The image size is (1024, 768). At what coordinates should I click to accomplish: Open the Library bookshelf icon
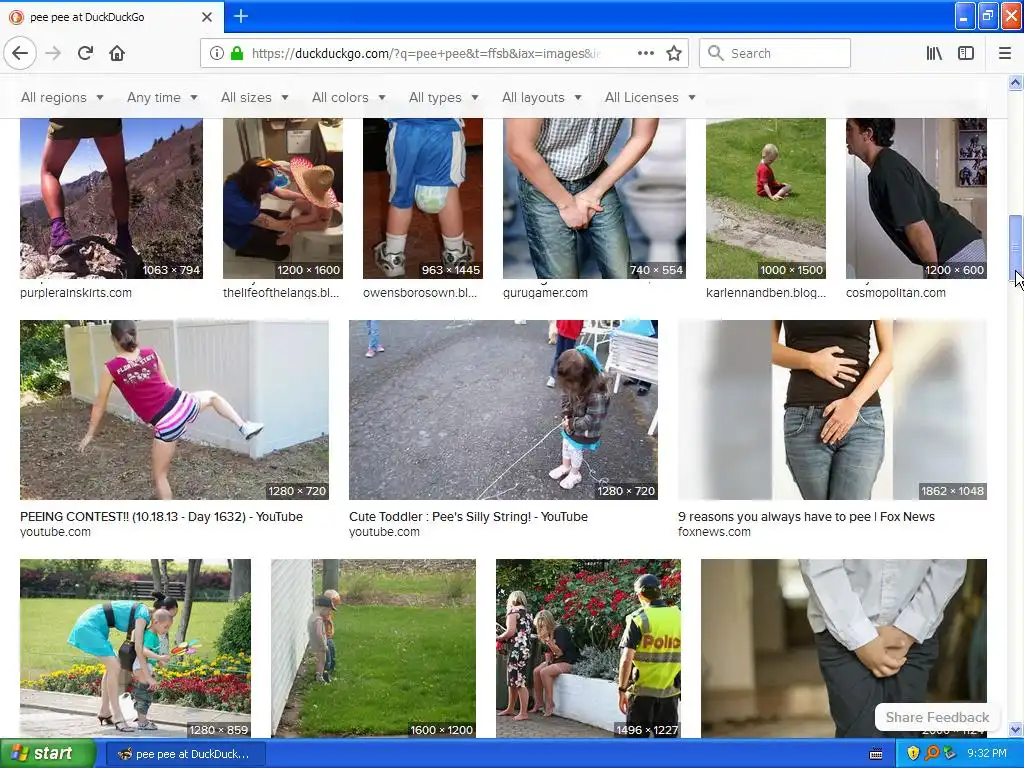coord(934,54)
